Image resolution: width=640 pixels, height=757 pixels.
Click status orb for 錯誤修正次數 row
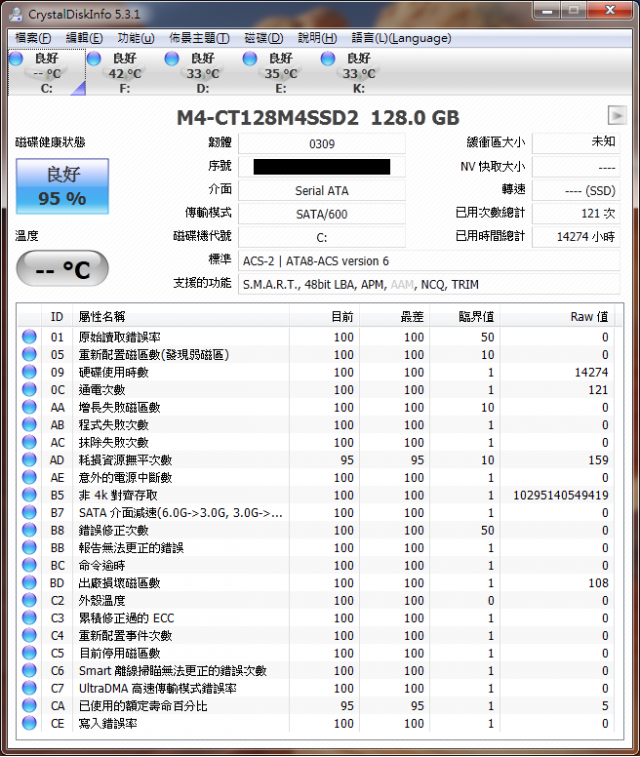(29, 530)
